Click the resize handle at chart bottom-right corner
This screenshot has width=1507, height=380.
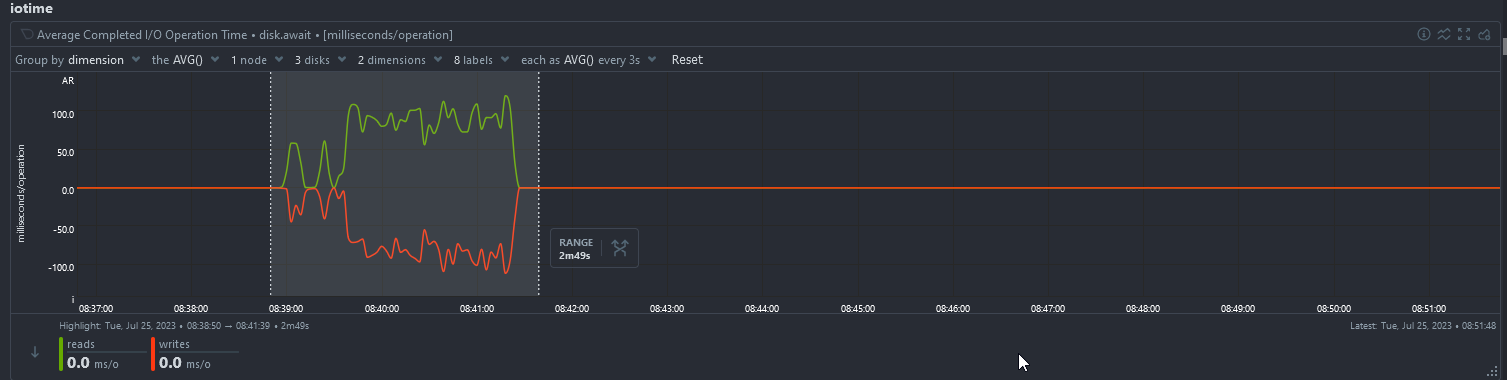[1492, 372]
